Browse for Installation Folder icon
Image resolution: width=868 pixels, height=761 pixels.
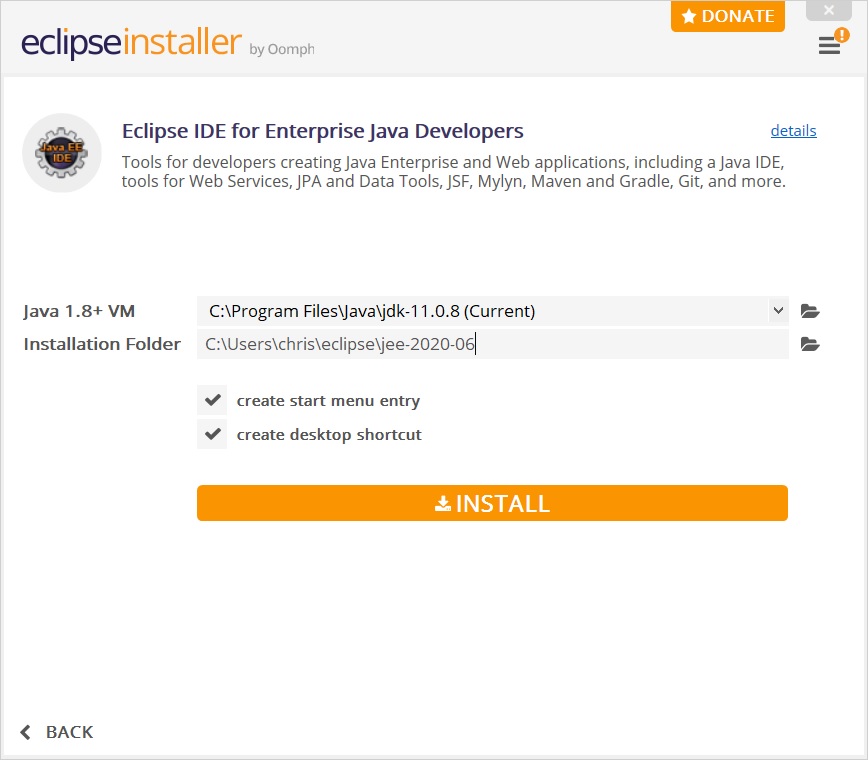[810, 344]
